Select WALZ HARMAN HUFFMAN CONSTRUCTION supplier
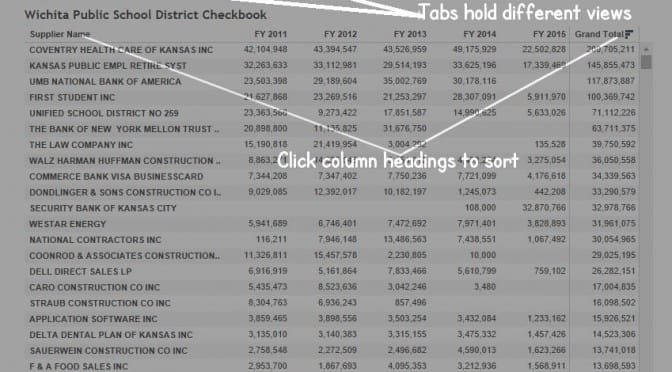Viewport: 672px width, 372px height. 125,161
